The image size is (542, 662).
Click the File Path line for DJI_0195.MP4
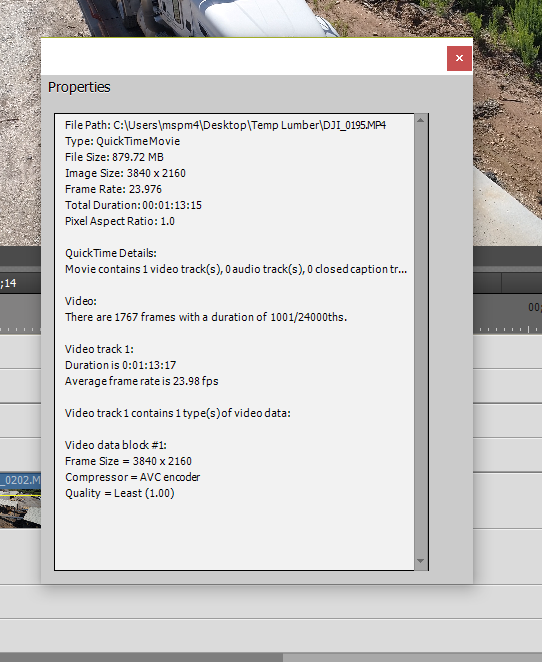tap(225, 125)
